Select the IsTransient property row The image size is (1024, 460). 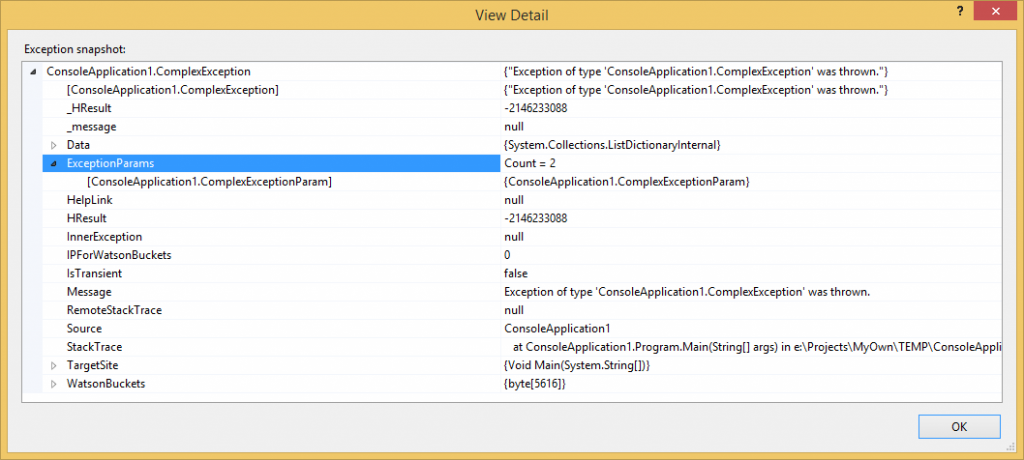[x=513, y=273]
